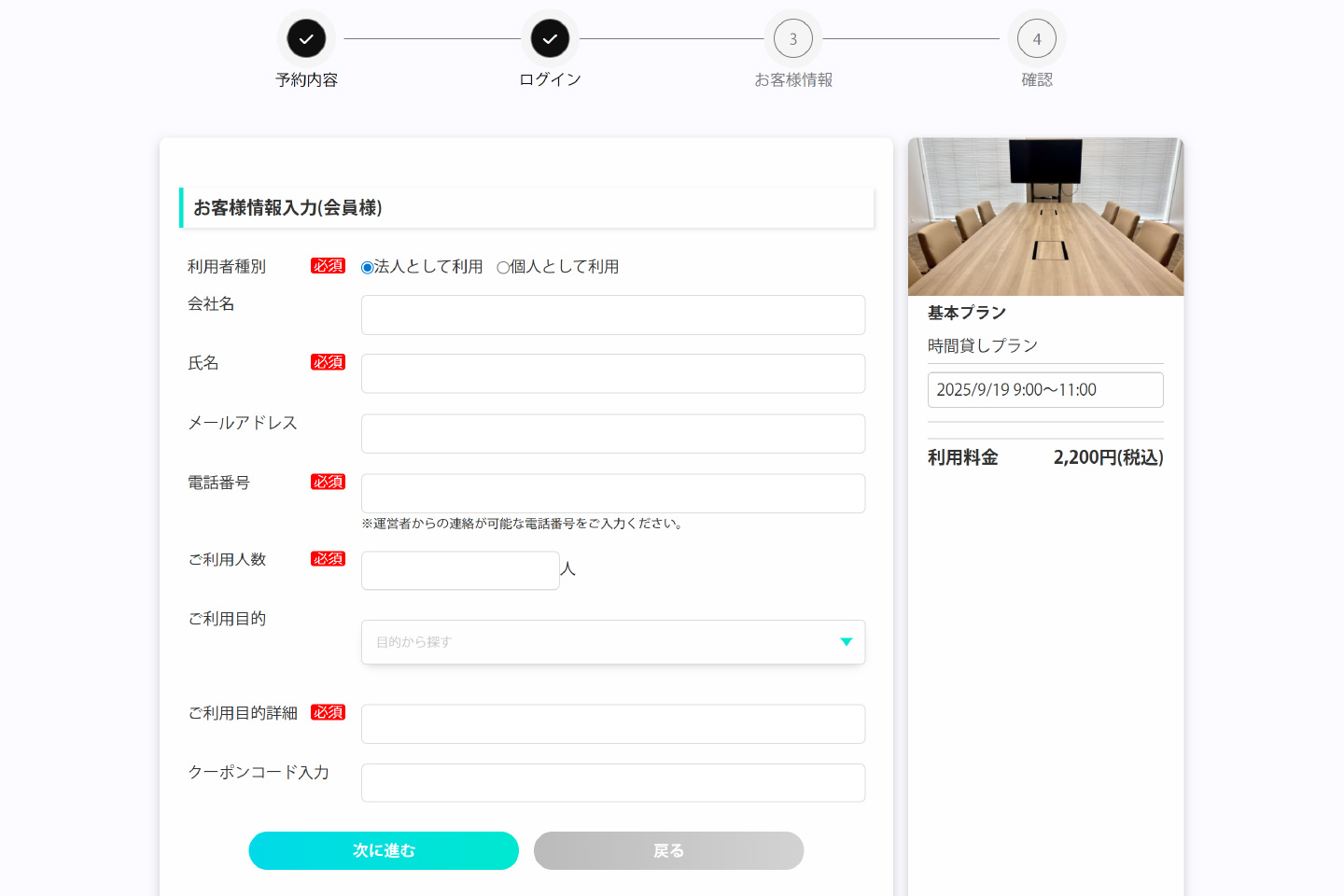This screenshot has width=1344, height=896.
Task: Click the お客様情報 step label
Action: tap(793, 80)
